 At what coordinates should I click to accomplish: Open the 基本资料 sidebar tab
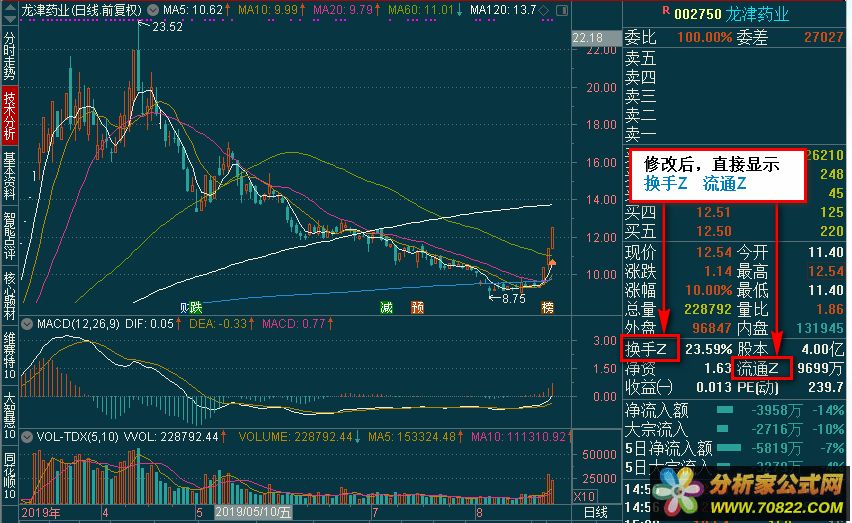pos(9,175)
